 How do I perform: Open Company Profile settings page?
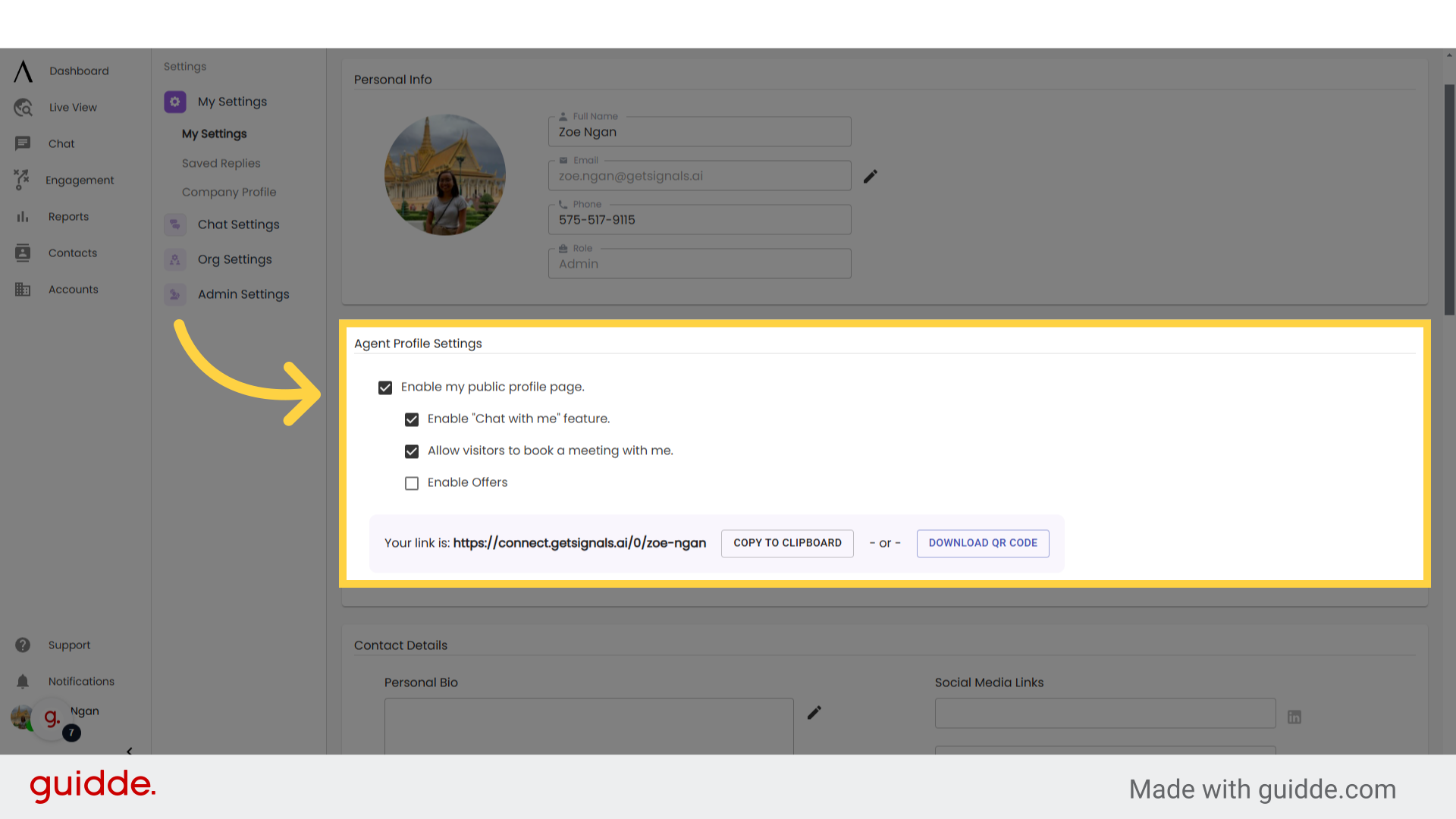(229, 192)
